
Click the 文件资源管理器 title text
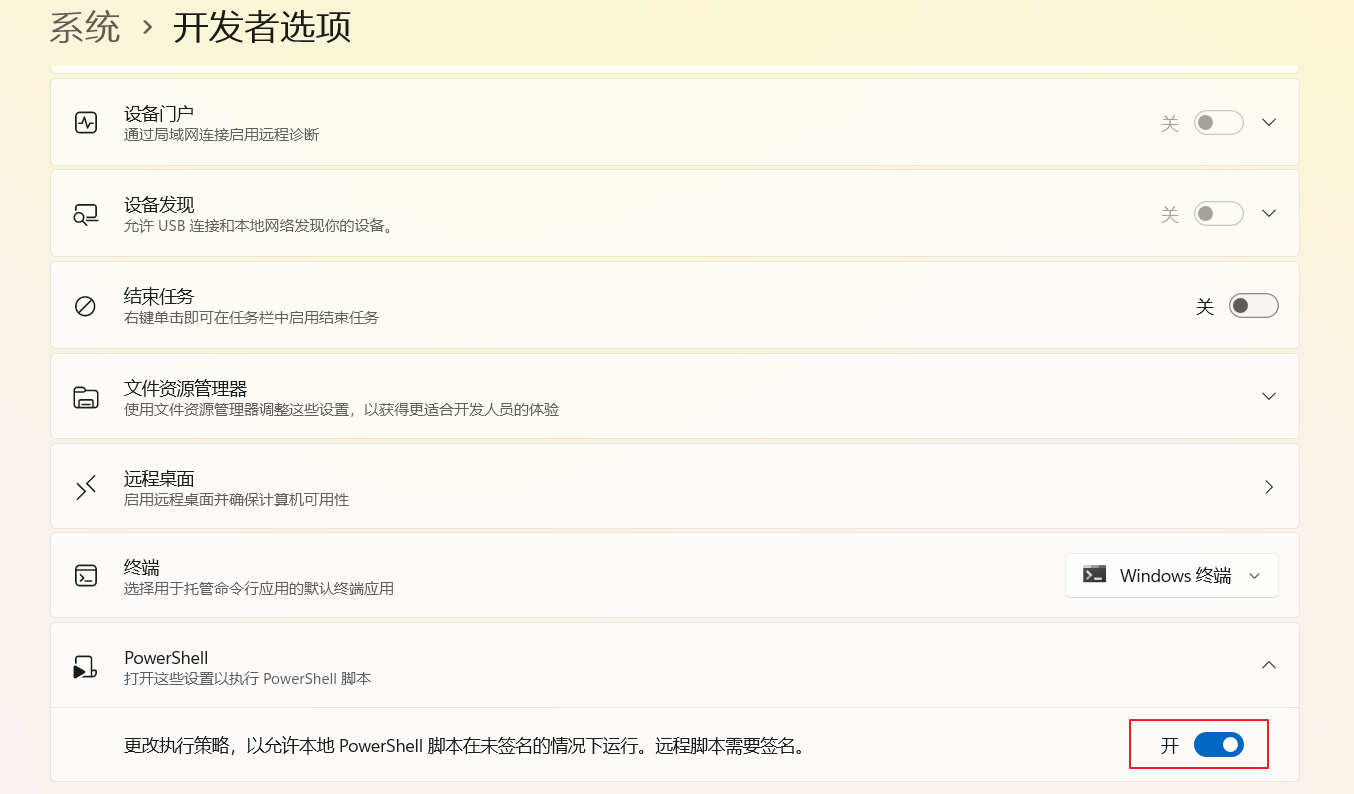[185, 388]
